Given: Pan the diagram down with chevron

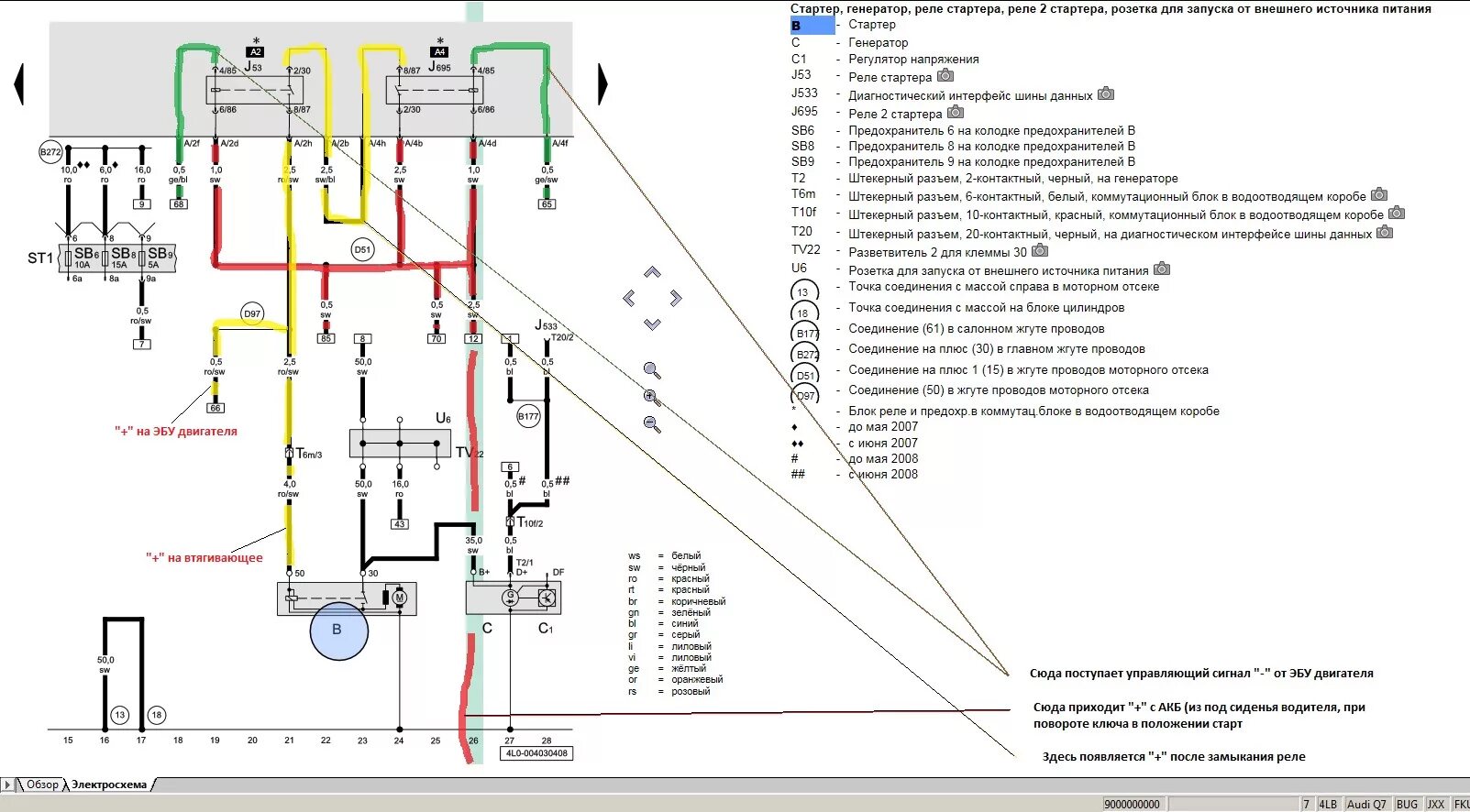Looking at the screenshot, I should tap(652, 324).
